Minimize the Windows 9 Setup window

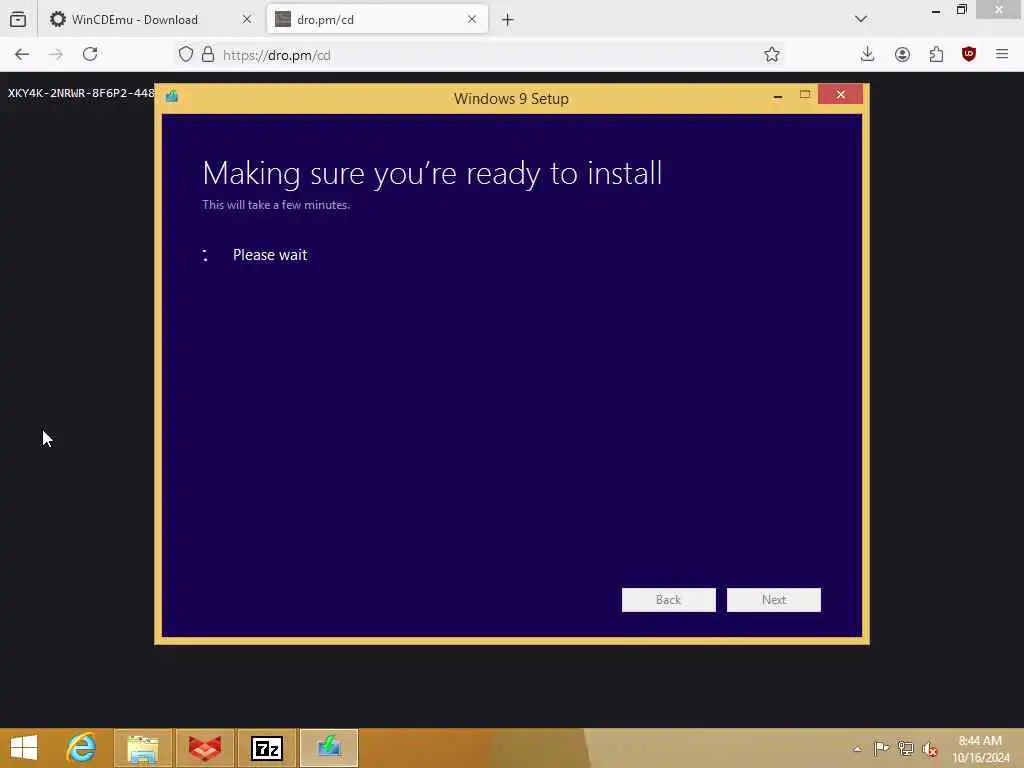click(777, 95)
